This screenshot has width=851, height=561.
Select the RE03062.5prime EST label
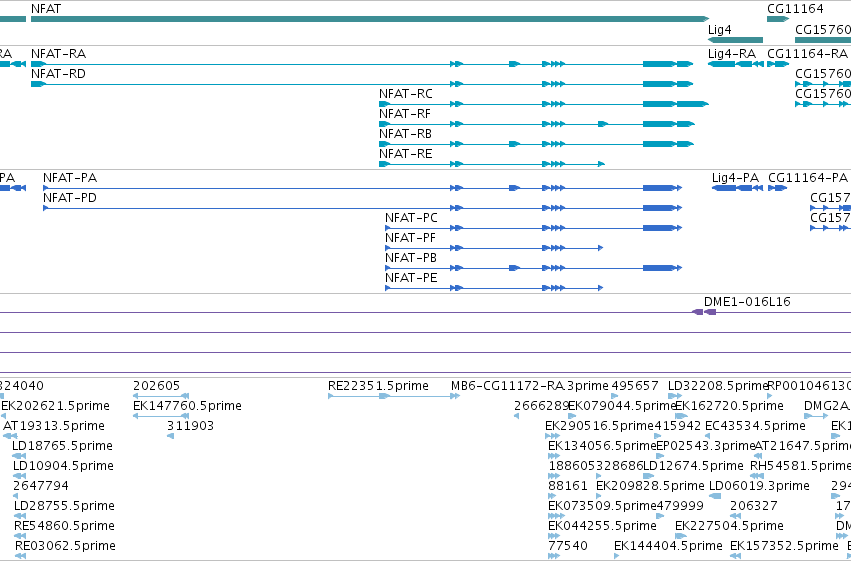[x=65, y=546]
